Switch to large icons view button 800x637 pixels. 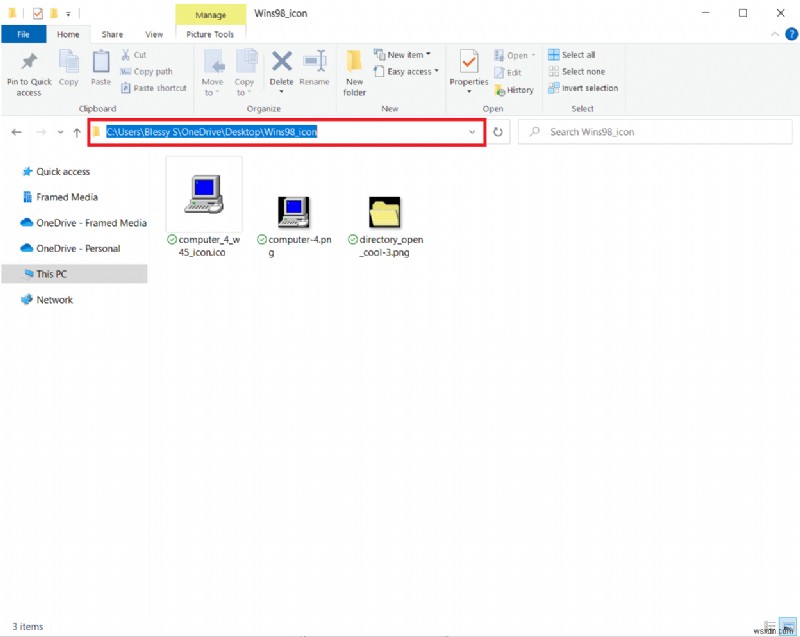pos(788,626)
